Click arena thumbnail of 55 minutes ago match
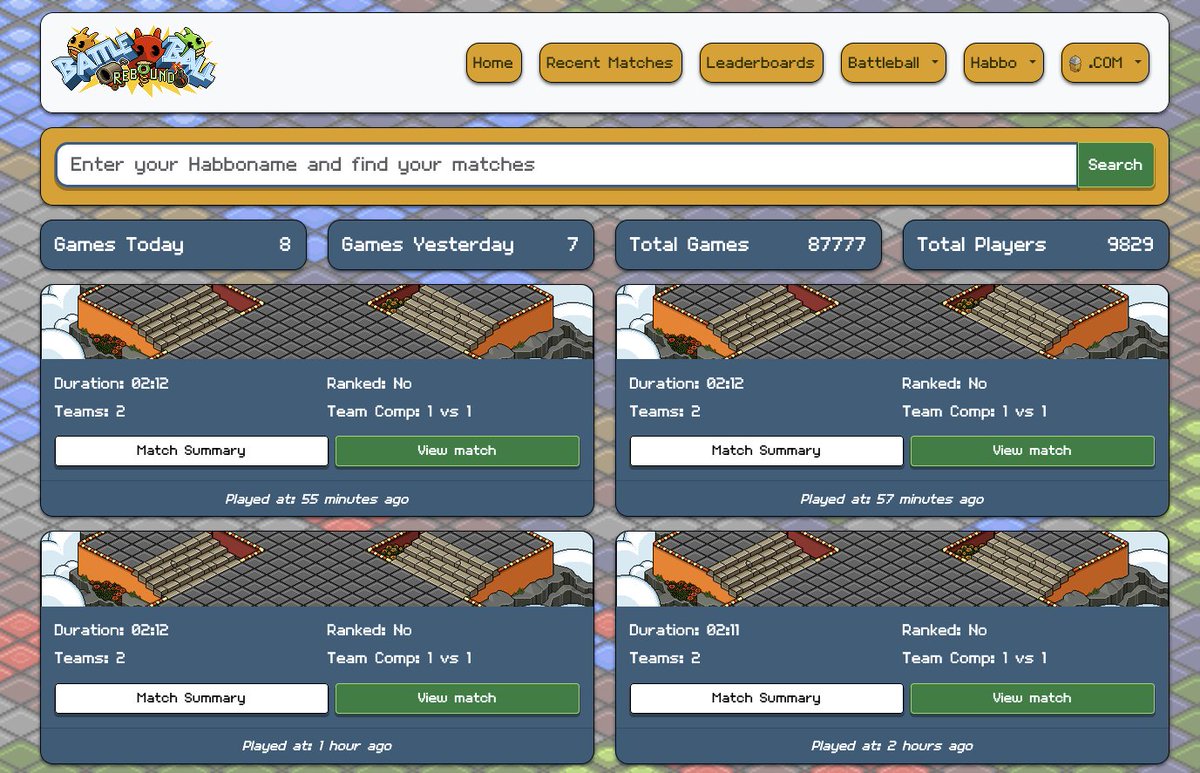The height and width of the screenshot is (773, 1200). pos(317,322)
